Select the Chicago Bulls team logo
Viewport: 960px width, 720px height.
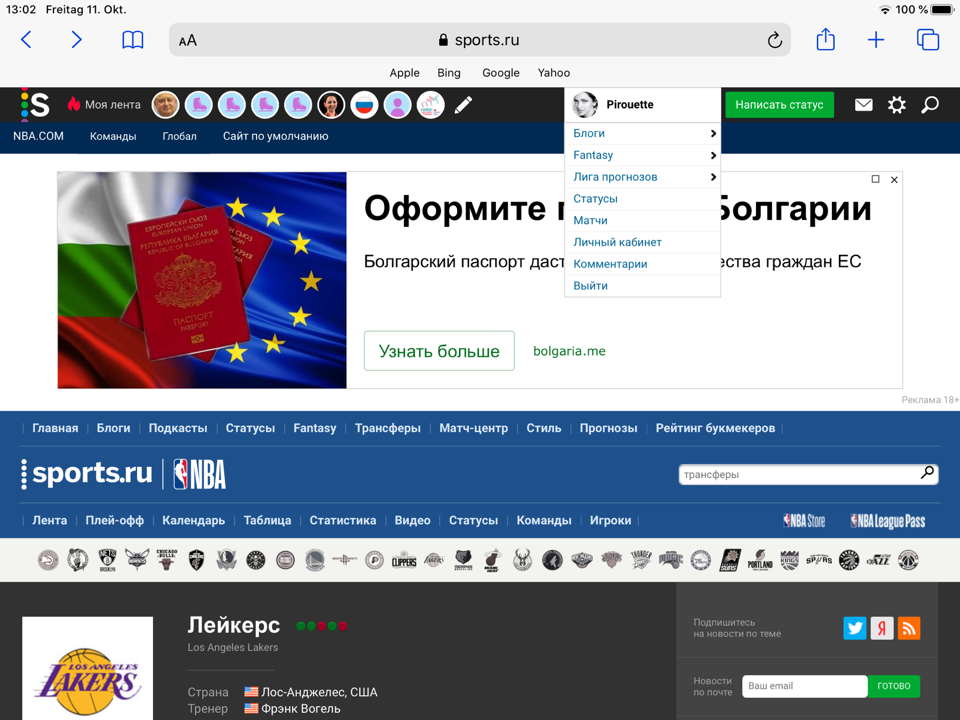pyautogui.click(x=167, y=560)
